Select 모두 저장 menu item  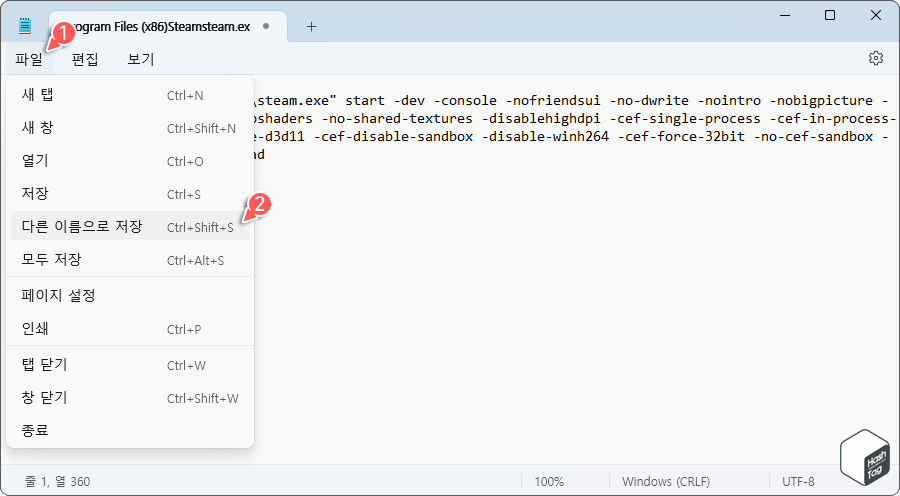click(130, 259)
